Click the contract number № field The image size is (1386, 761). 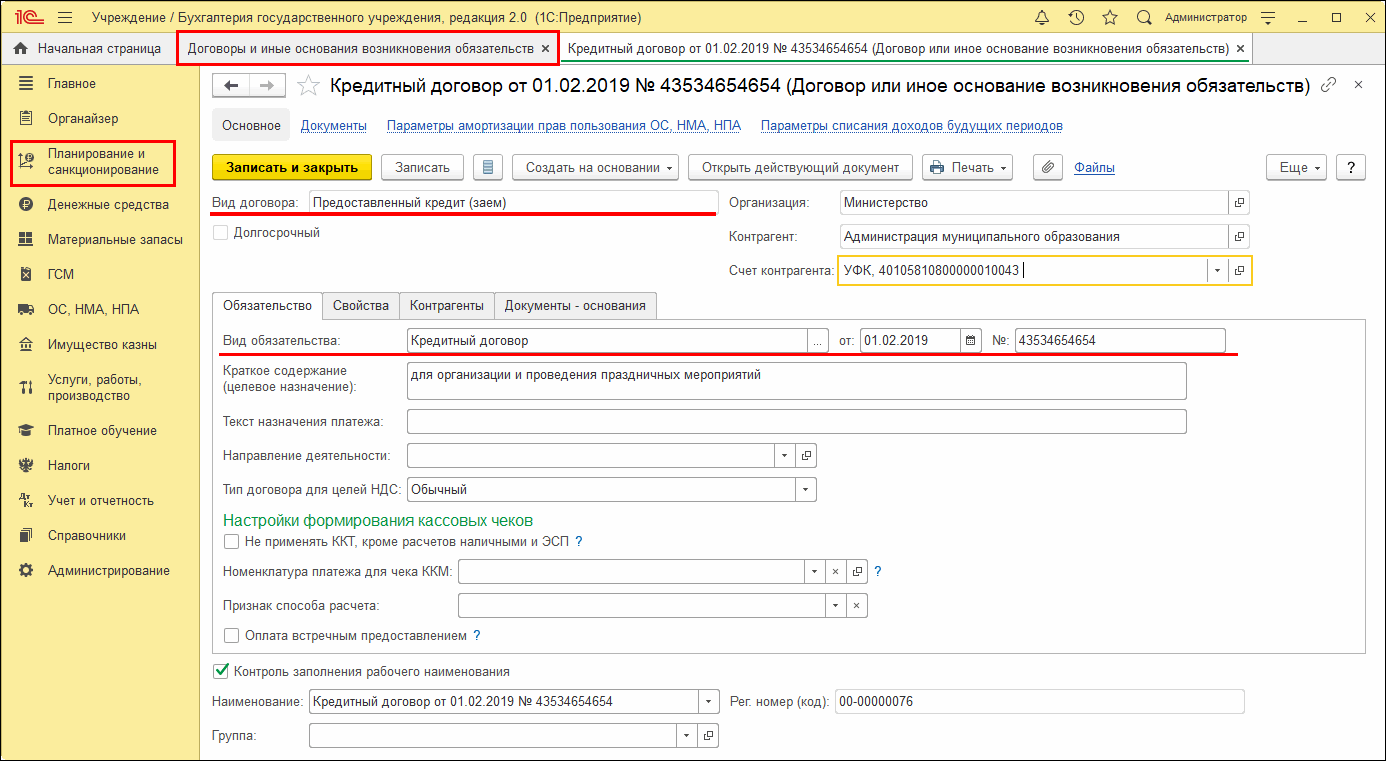click(1120, 340)
